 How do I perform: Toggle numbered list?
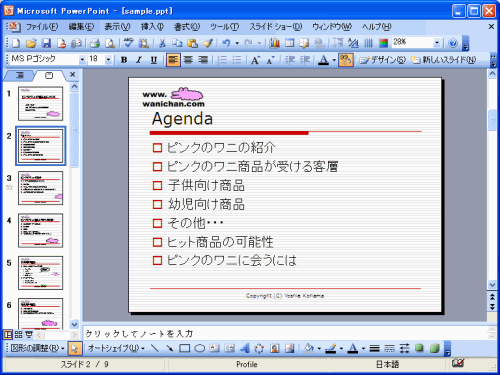222,60
